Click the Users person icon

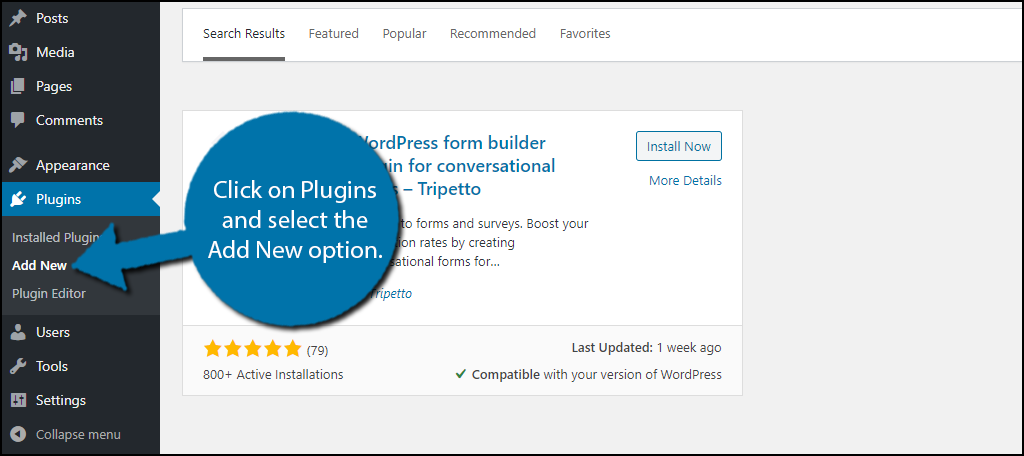[x=18, y=332]
